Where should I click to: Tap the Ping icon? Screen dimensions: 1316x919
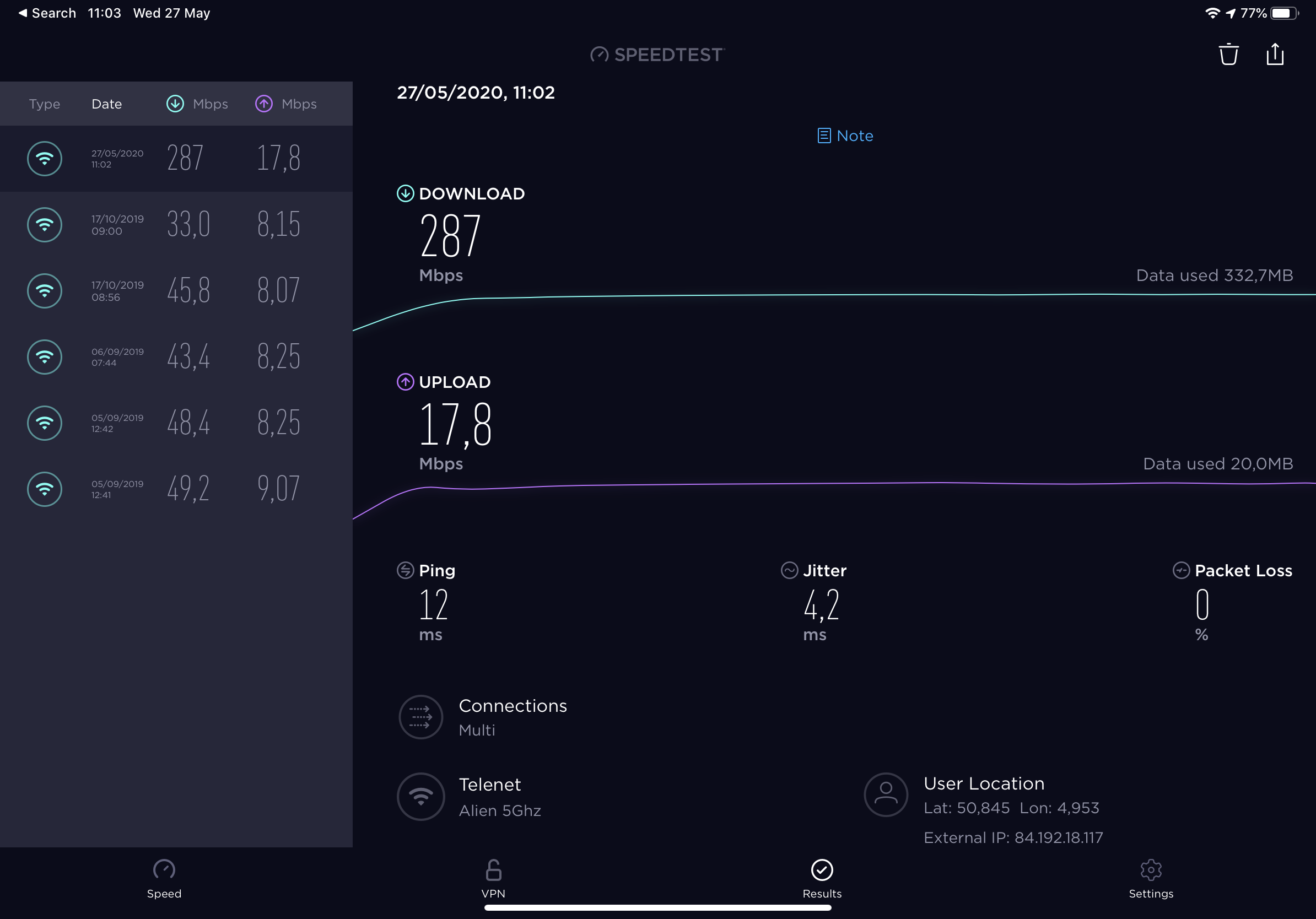point(405,571)
